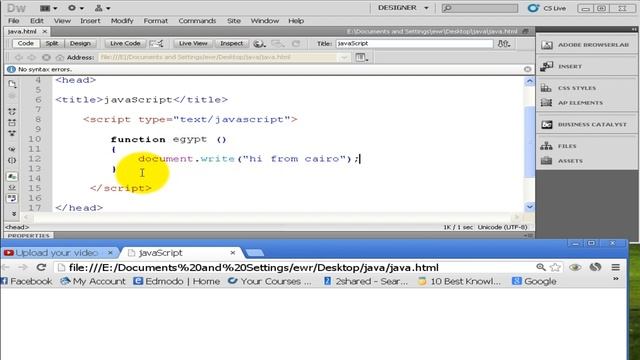This screenshot has height=360, width=640.
Task: Click the Check browser compatibility icon
Action: pos(156,43)
